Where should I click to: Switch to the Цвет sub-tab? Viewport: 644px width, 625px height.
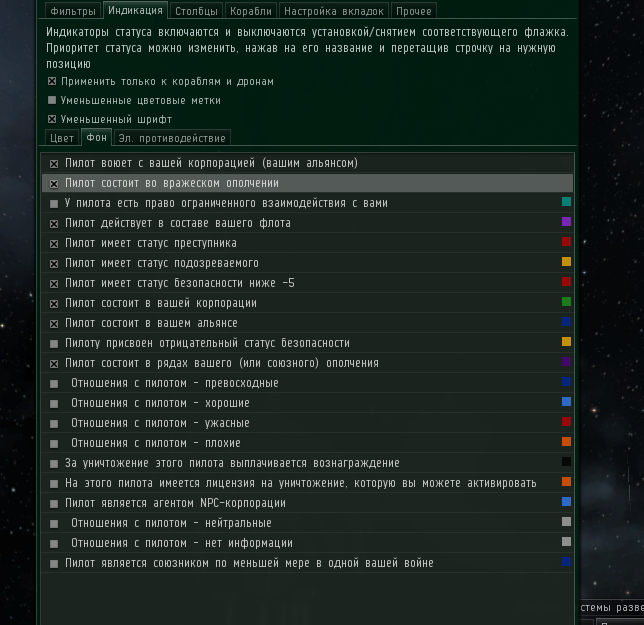(x=62, y=138)
